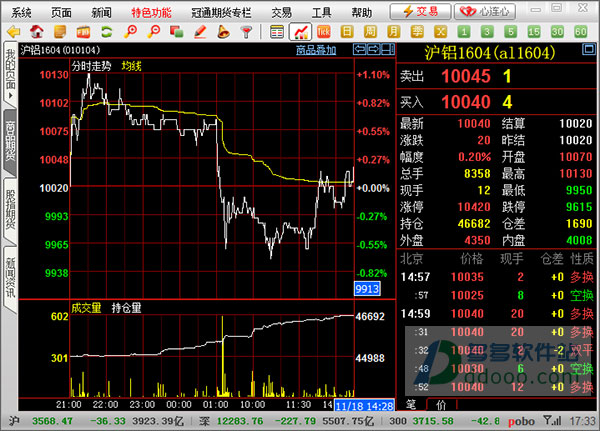Open 股指期货 side tab
The height and width of the screenshot is (431, 600).
[x=10, y=211]
